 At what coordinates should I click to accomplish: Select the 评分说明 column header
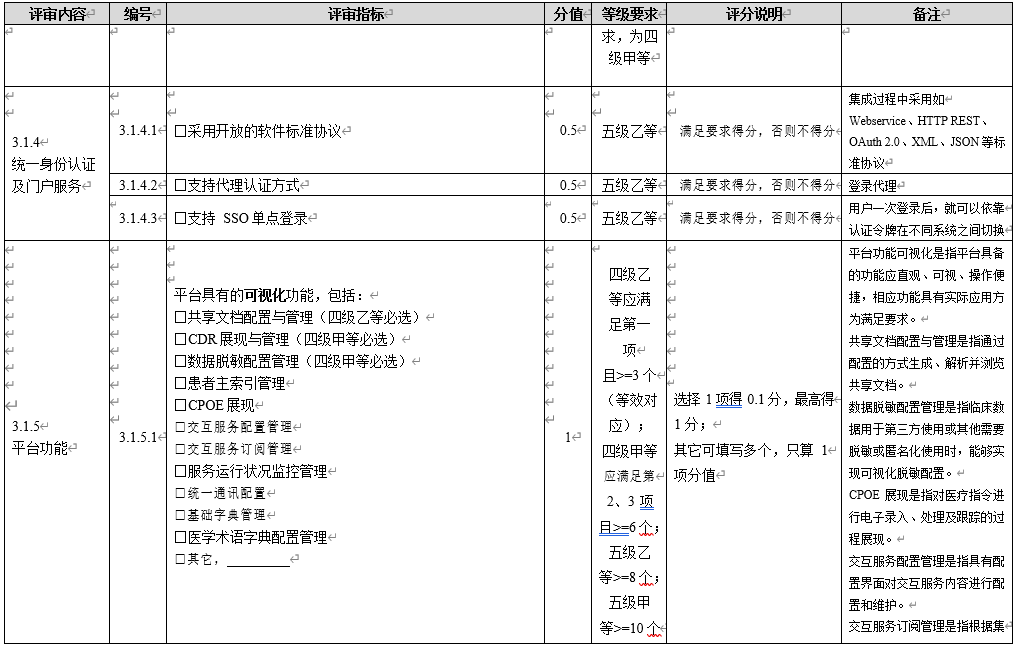coord(754,14)
